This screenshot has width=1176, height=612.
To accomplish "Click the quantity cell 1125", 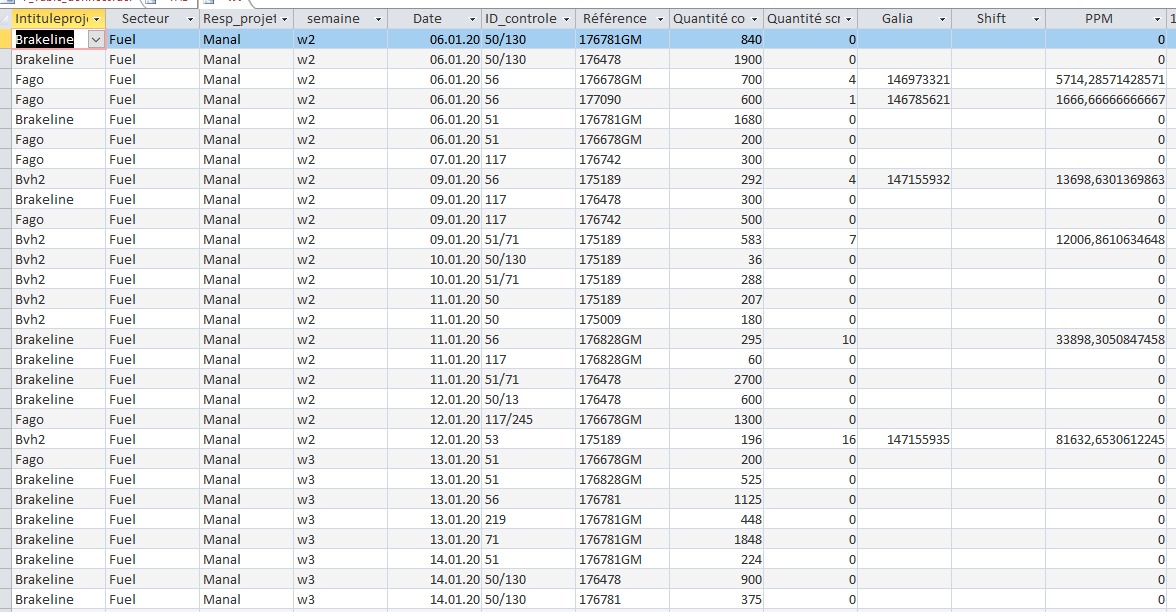I will click(716, 500).
